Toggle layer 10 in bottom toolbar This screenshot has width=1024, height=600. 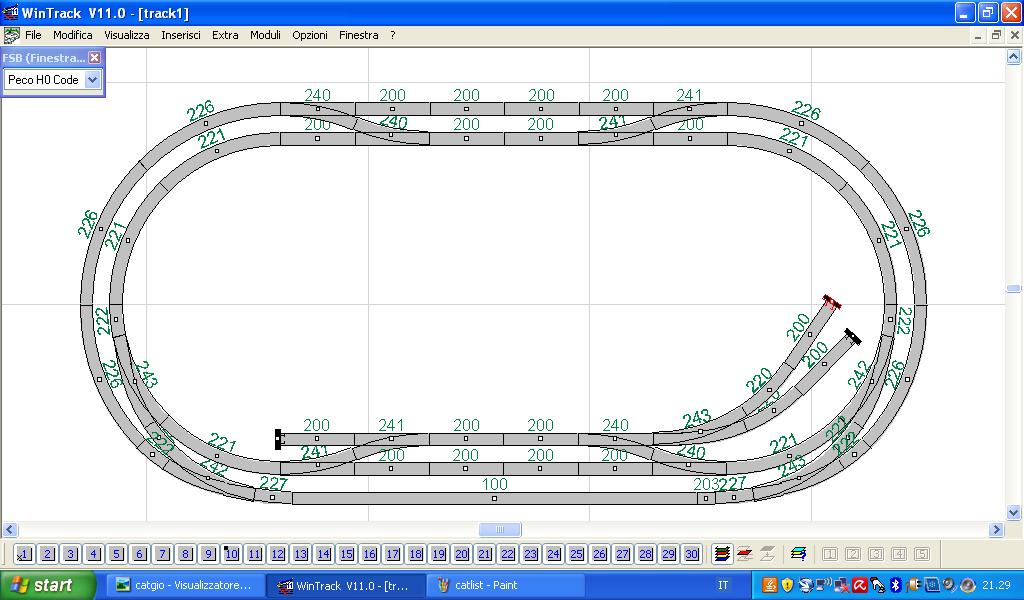[231, 554]
